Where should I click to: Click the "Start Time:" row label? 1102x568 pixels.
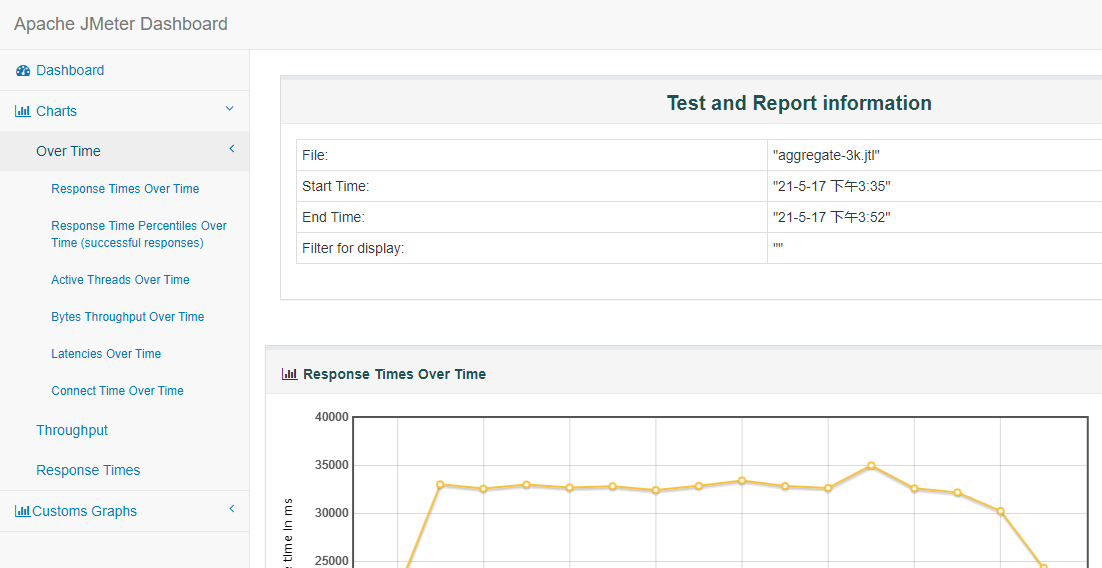[335, 186]
